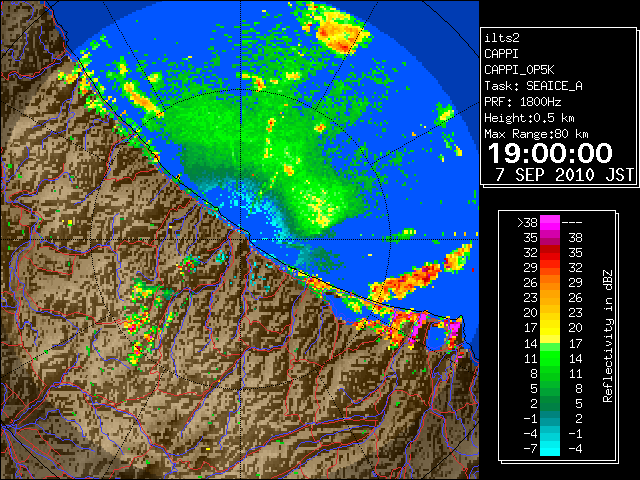Image resolution: width=640 pixels, height=480 pixels.
Task: Click the 19:00:00 timestamp
Action: 550,153
